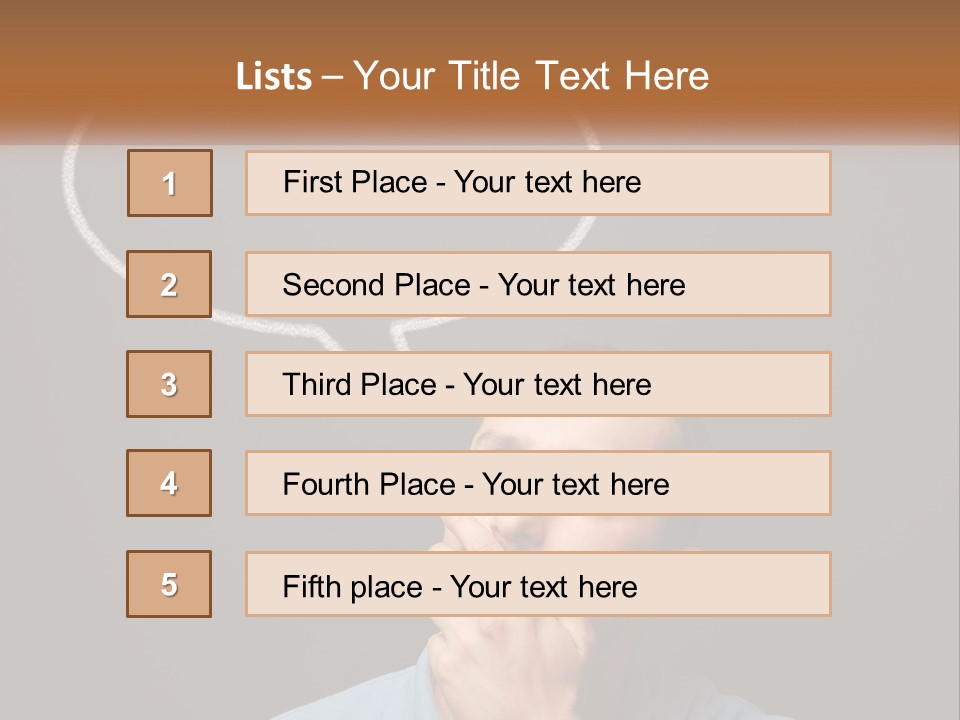Select the number 2 box
Image resolution: width=960 pixels, height=720 pixels.
coord(169,284)
